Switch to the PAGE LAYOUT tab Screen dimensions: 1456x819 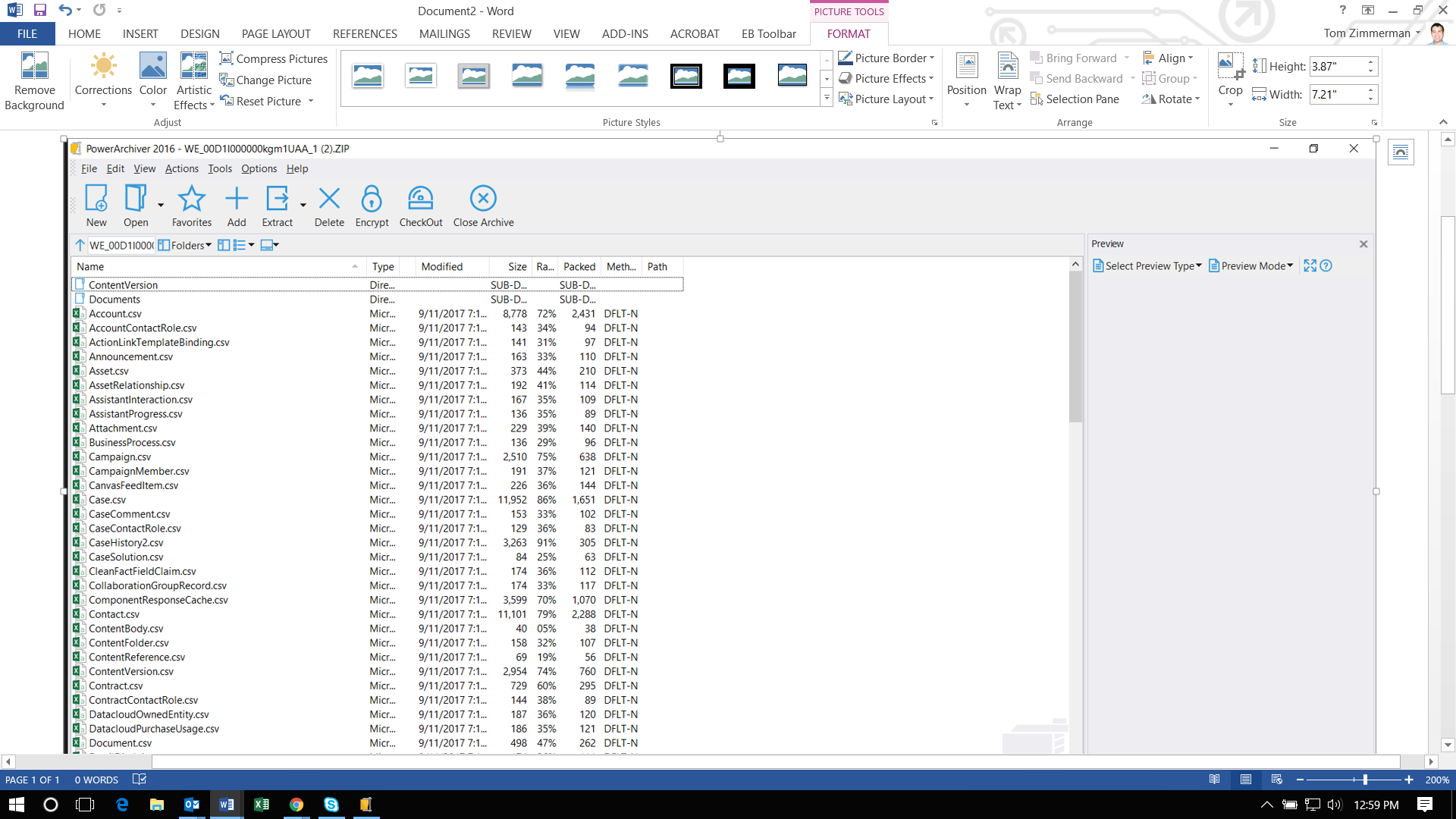276,34
